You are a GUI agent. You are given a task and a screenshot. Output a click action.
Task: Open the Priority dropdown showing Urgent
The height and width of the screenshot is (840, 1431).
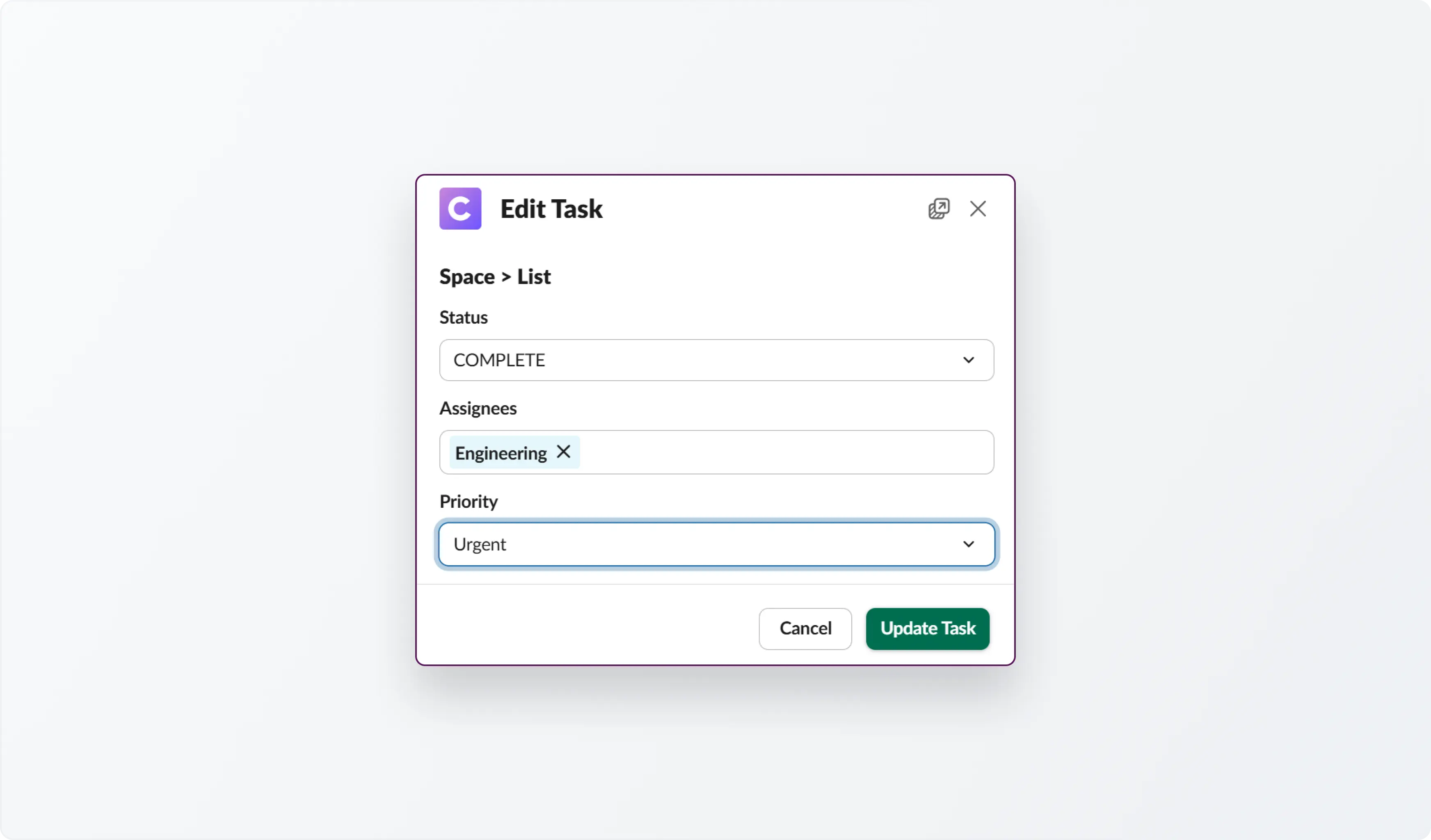715,544
